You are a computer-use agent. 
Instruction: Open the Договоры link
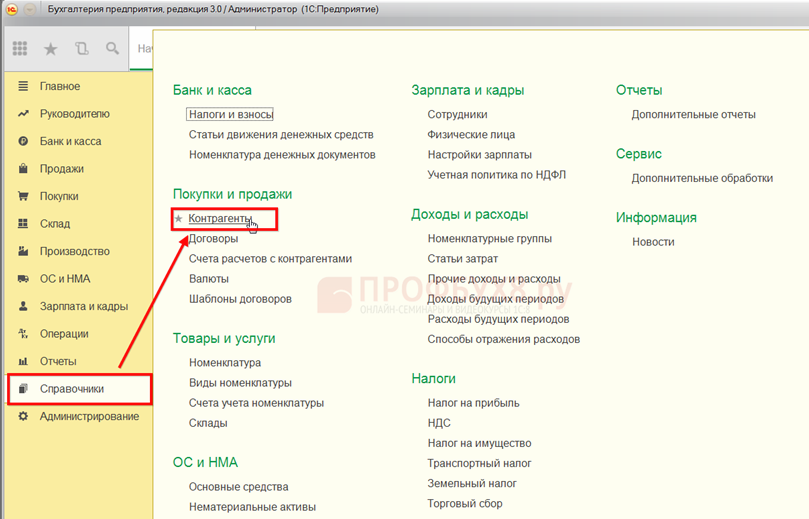(214, 238)
